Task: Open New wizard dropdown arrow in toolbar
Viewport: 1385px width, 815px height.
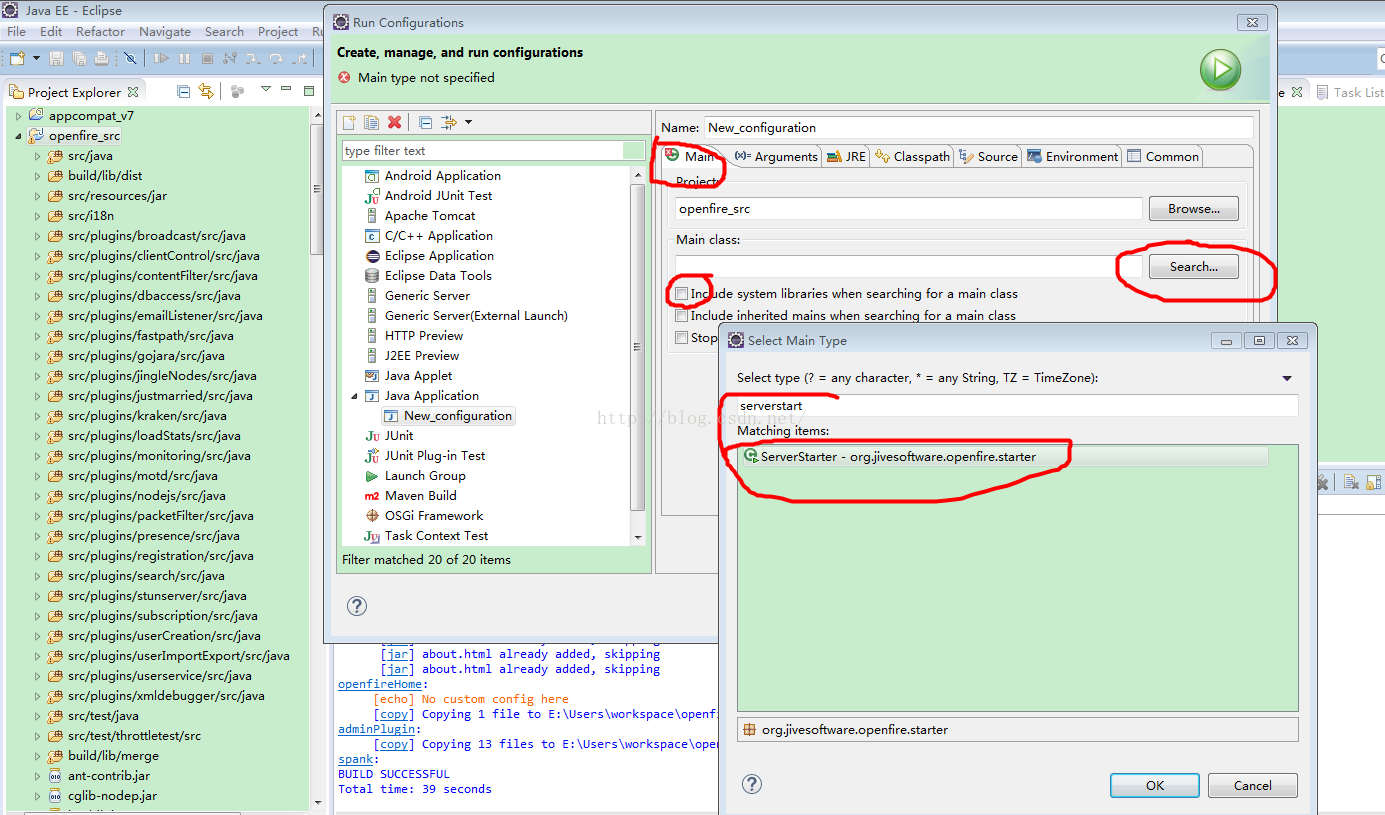Action: point(36,59)
